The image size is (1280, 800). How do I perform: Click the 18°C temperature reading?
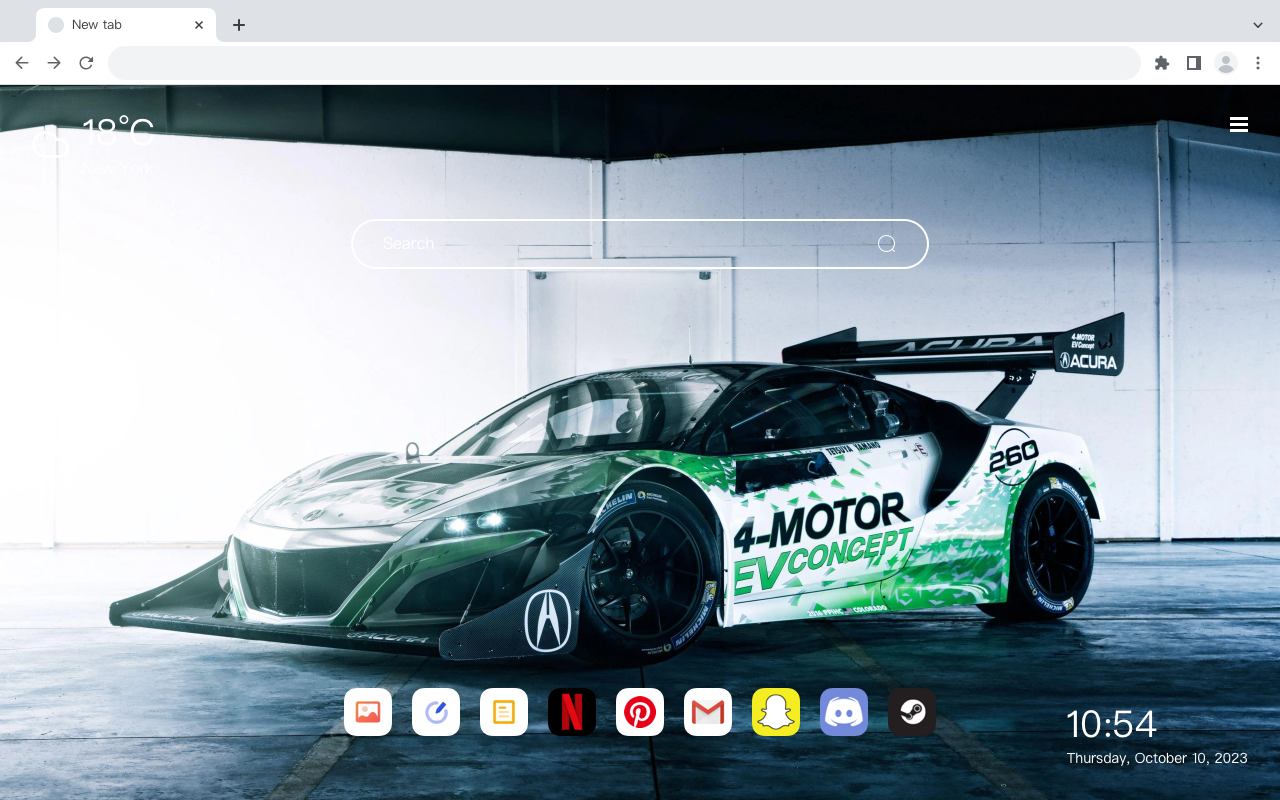118,132
